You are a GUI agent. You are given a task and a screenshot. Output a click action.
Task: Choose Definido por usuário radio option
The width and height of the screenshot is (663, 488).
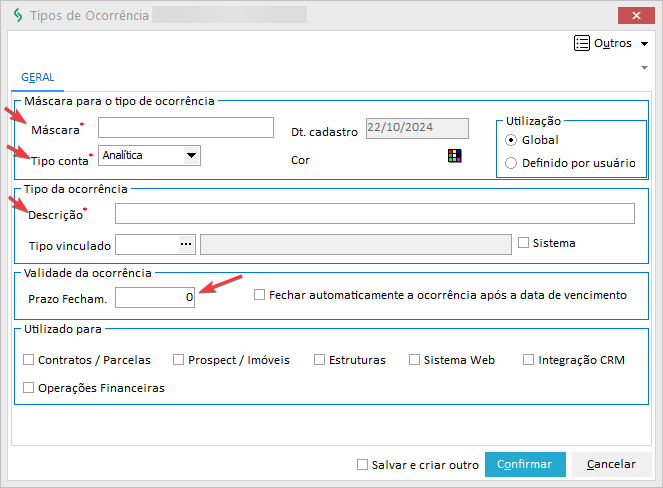tap(512, 163)
